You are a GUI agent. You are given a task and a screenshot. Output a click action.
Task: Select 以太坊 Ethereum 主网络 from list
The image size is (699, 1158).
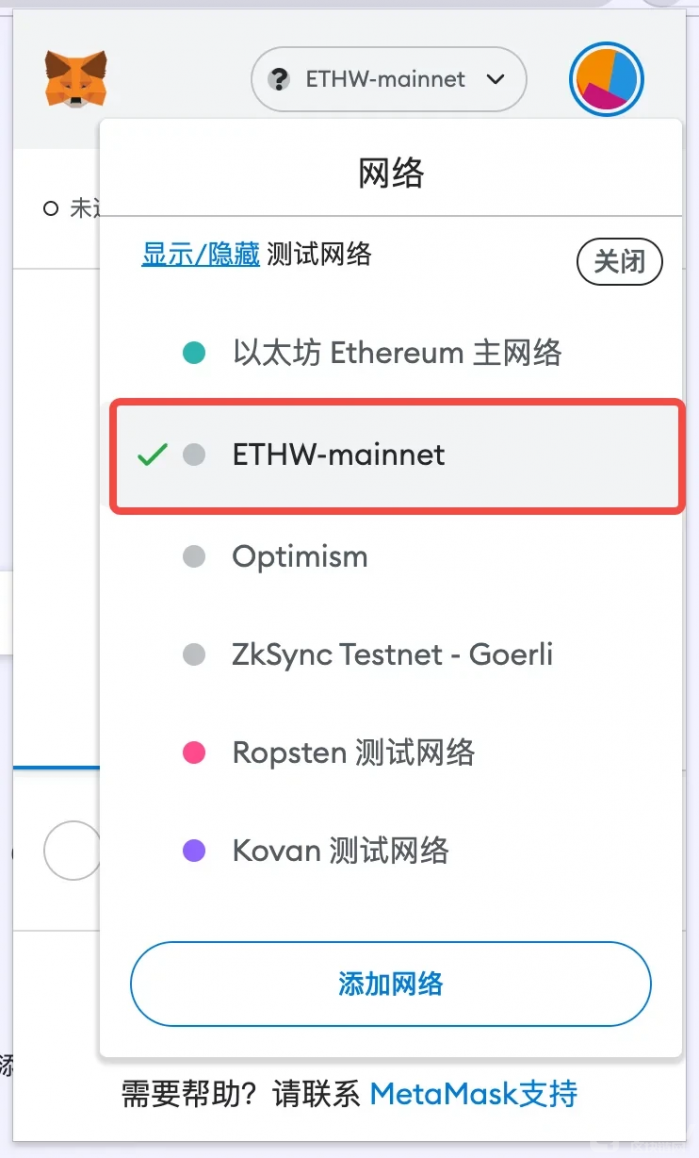coord(397,353)
